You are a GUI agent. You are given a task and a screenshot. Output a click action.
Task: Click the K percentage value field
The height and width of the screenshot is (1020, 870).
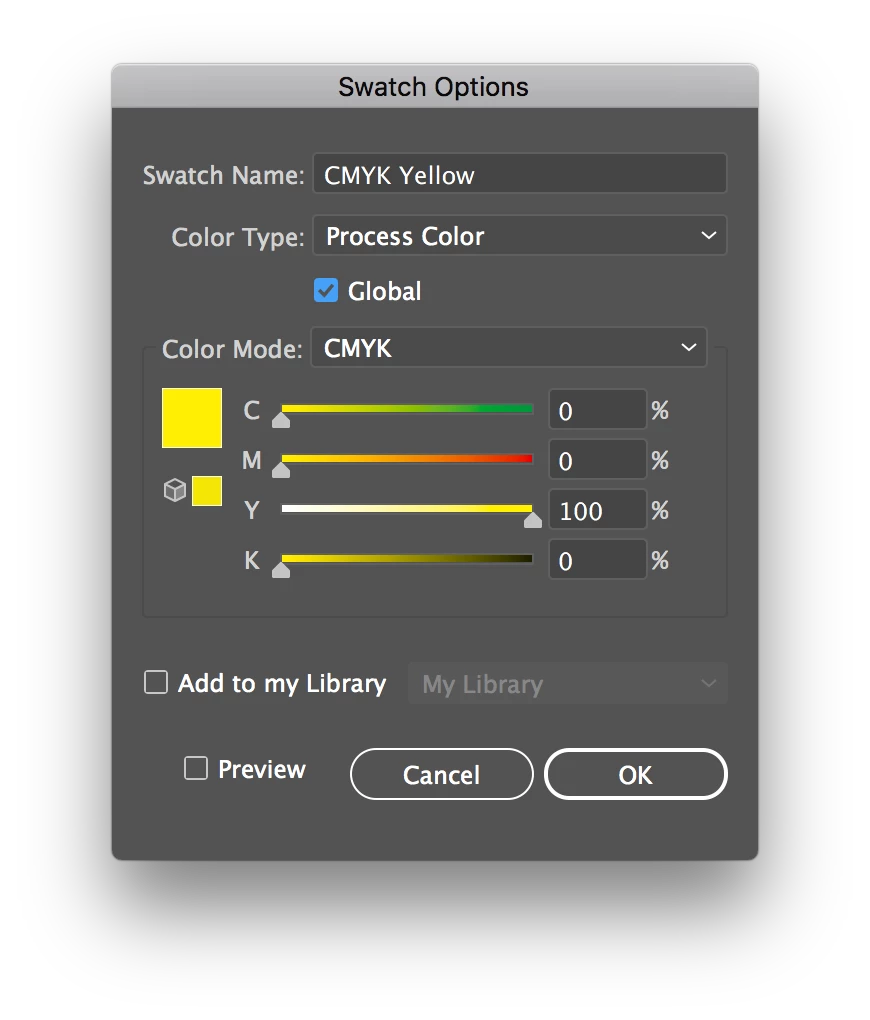(x=598, y=559)
